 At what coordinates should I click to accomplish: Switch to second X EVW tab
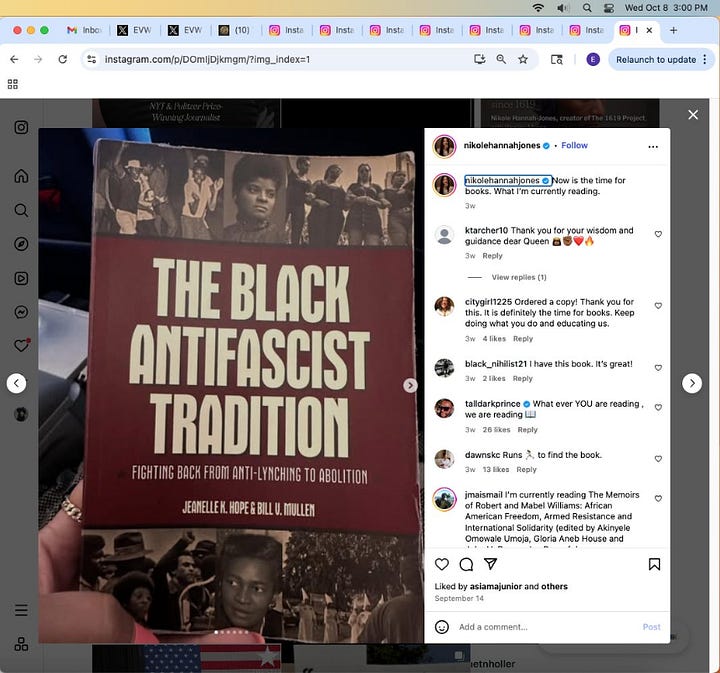185,30
